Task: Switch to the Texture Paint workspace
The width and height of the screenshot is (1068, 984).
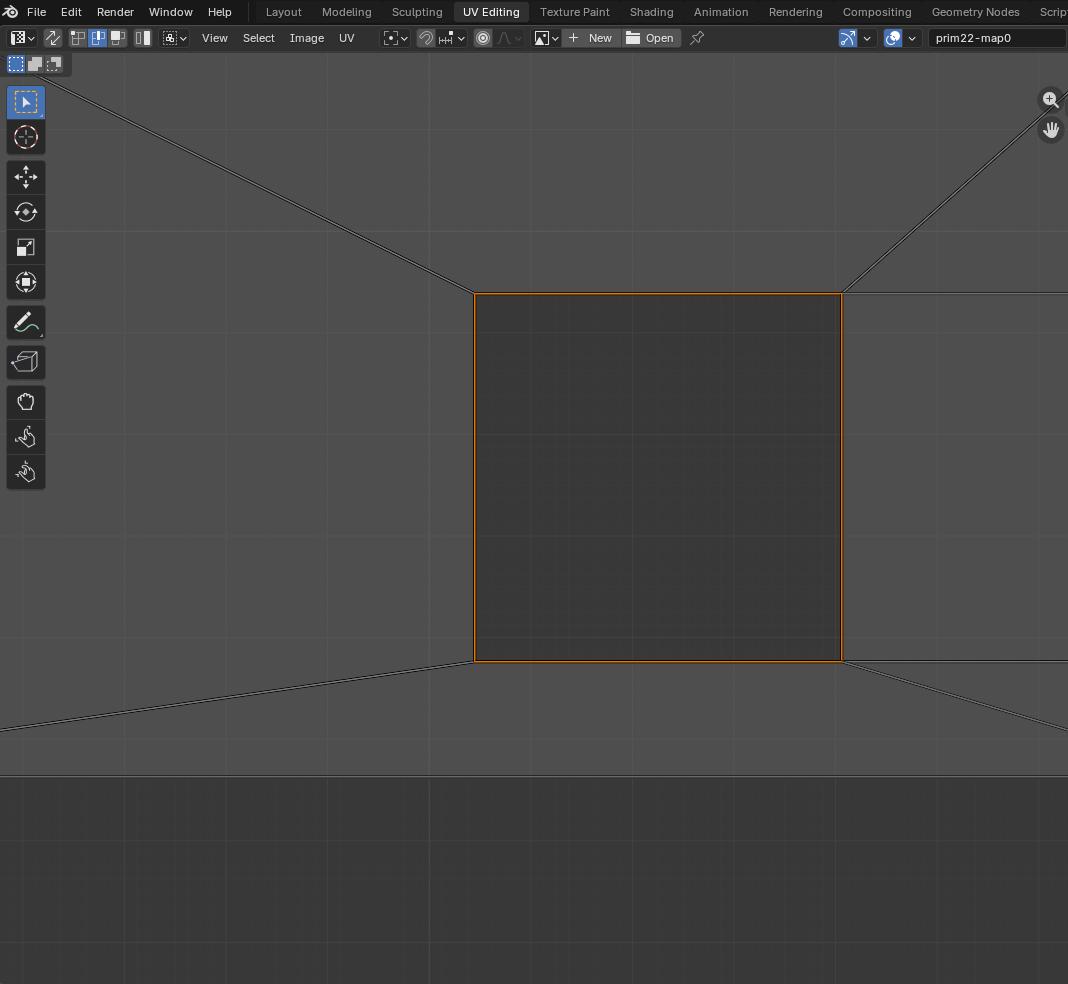Action: coord(575,12)
